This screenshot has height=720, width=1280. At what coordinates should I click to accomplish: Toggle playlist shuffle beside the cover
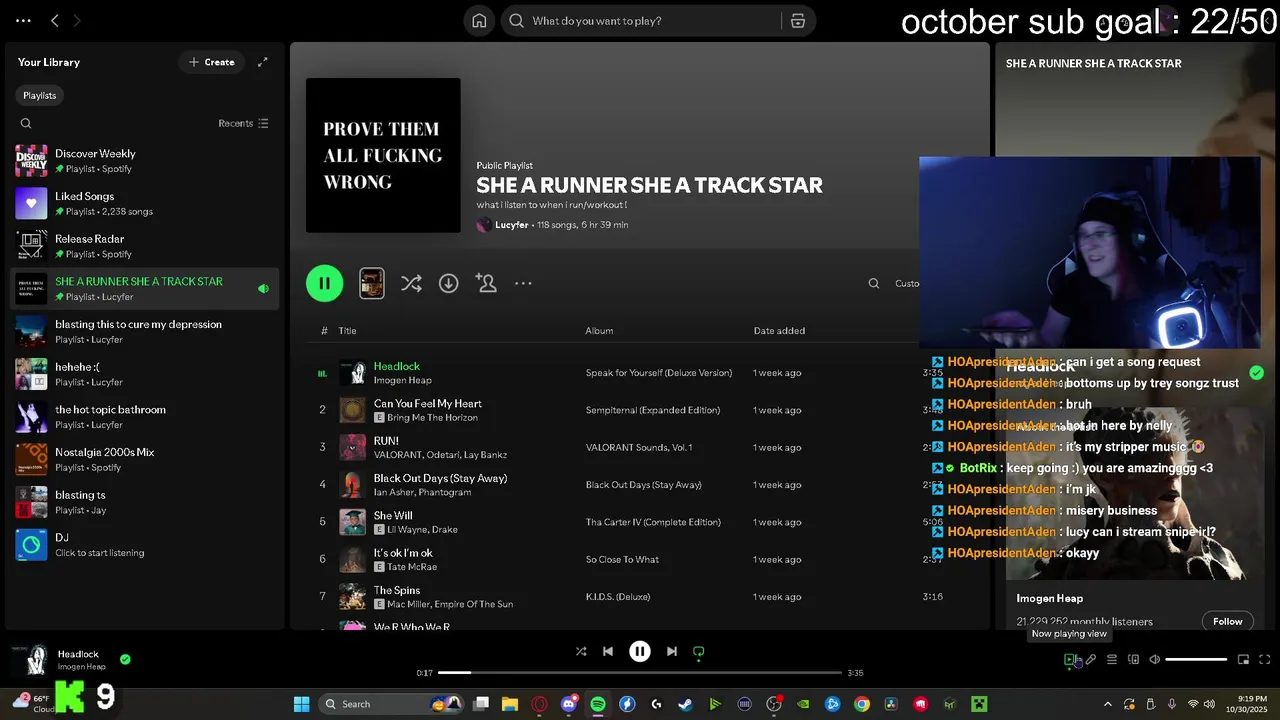coord(411,283)
